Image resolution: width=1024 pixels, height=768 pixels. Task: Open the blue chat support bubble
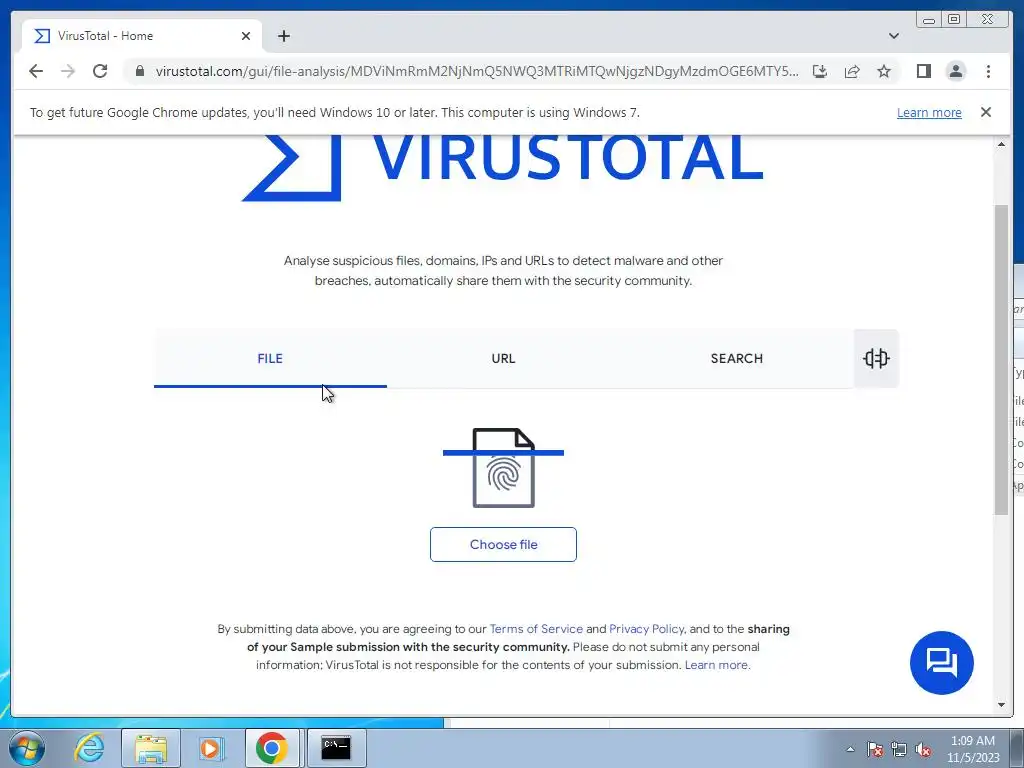point(942,663)
